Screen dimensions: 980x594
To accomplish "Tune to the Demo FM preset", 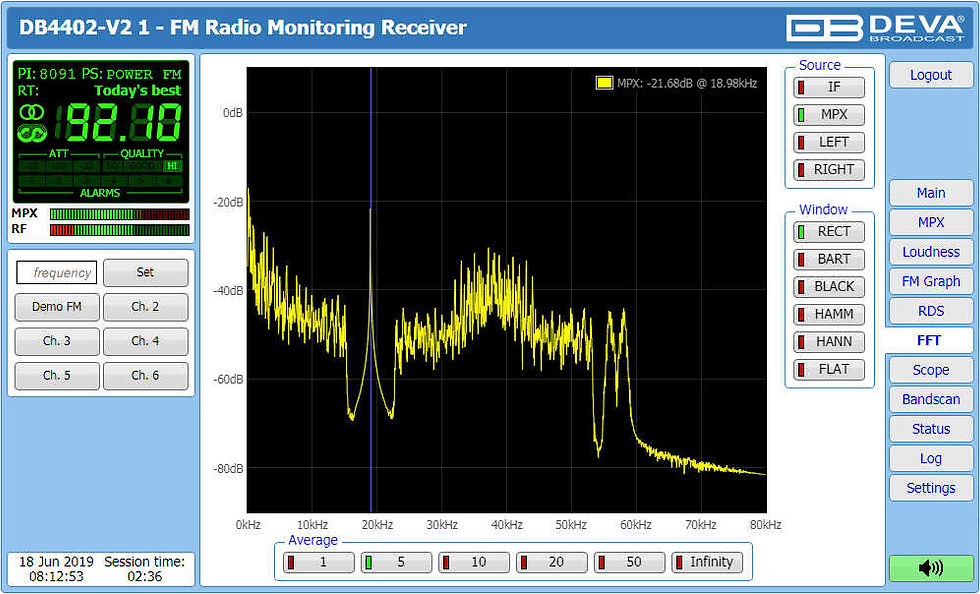I will click(57, 307).
